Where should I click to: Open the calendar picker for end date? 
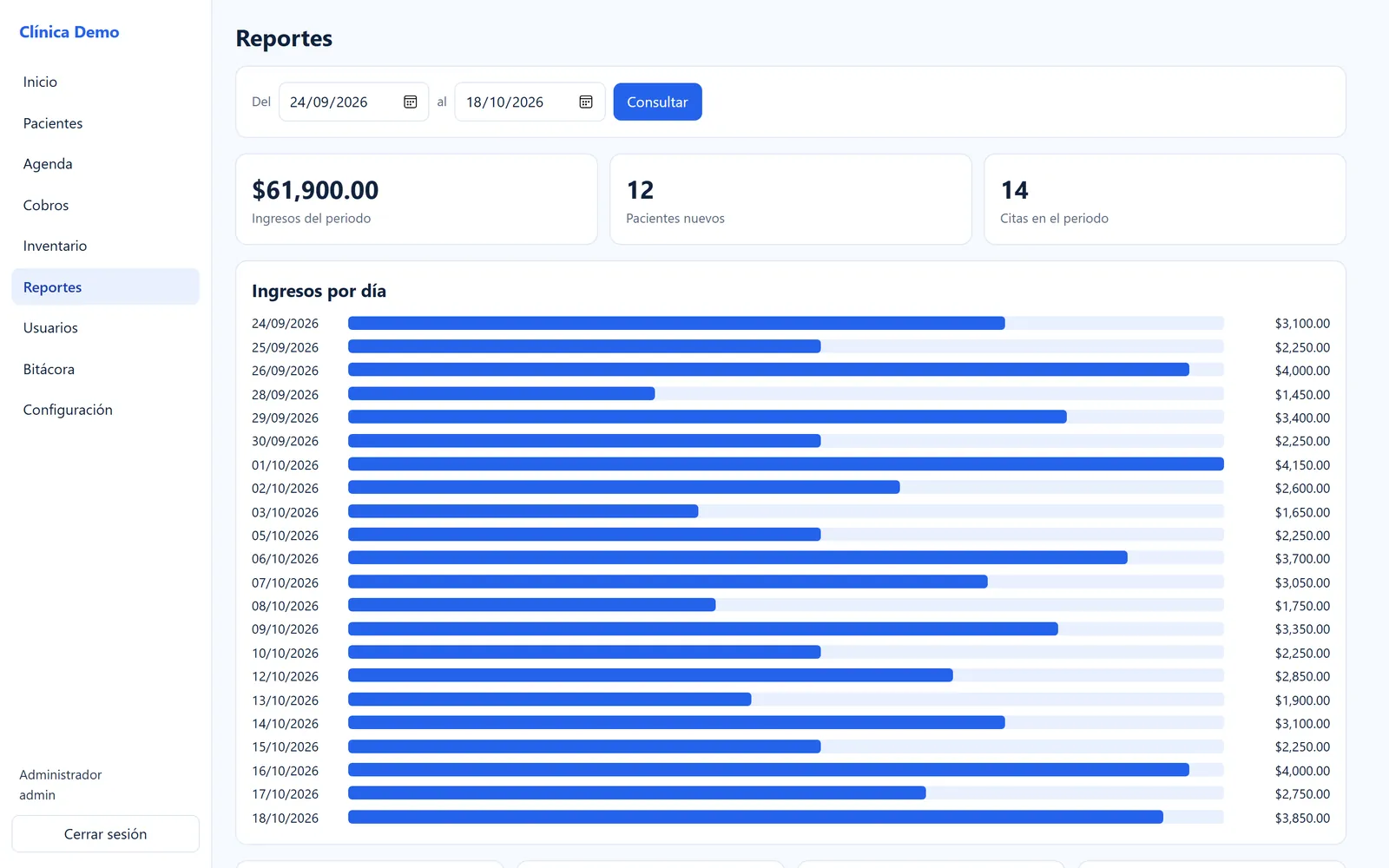(x=586, y=102)
